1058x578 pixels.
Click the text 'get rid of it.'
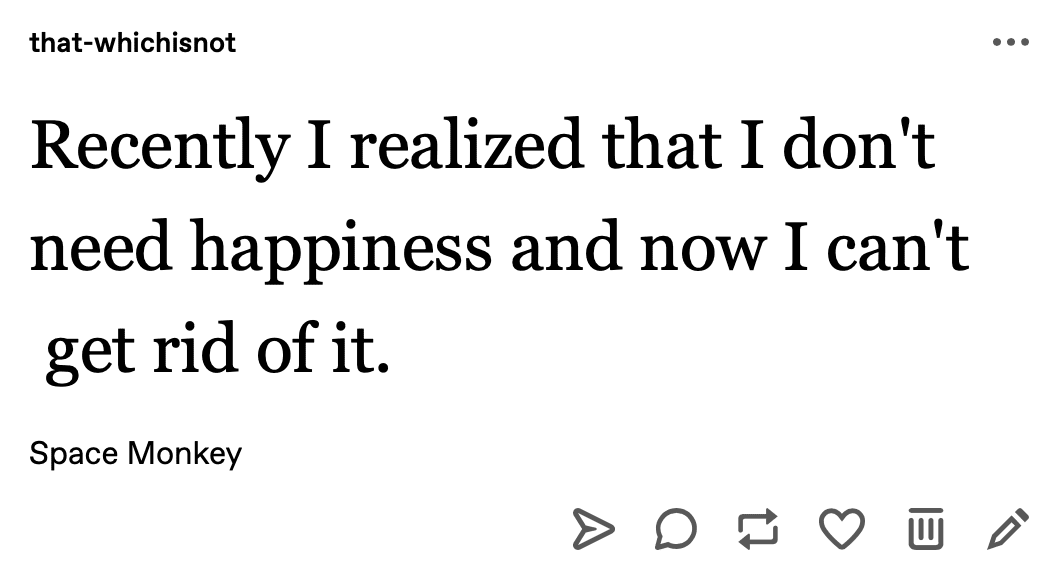pyautogui.click(x=217, y=351)
